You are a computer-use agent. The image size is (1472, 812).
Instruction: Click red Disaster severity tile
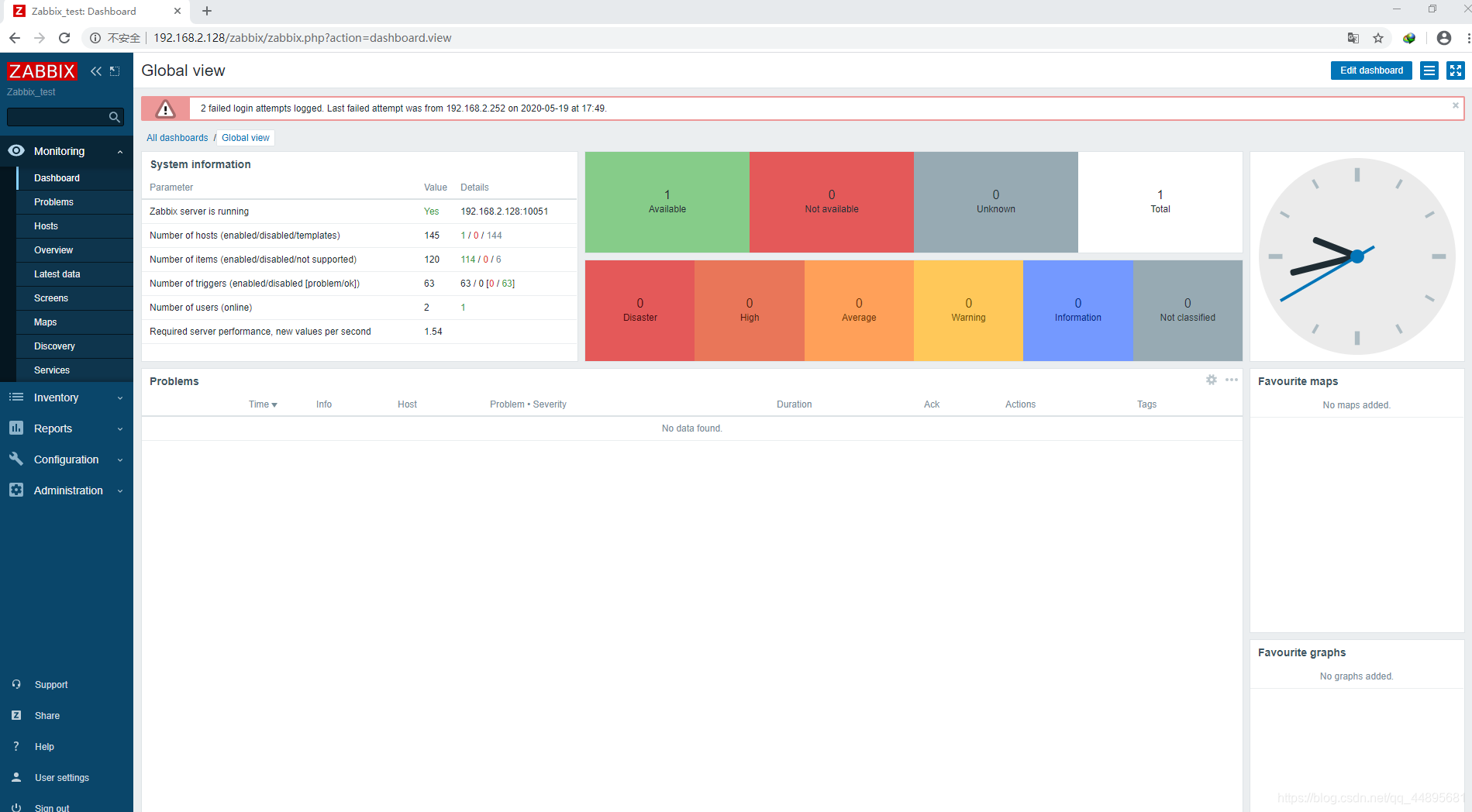click(x=639, y=311)
